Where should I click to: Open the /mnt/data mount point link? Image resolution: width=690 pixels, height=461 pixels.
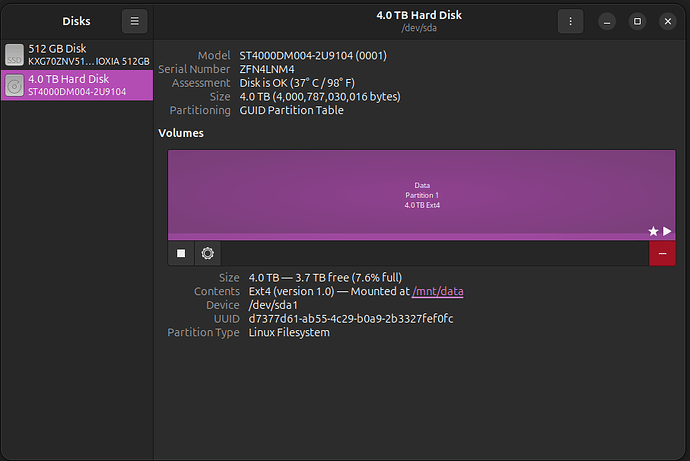437,291
